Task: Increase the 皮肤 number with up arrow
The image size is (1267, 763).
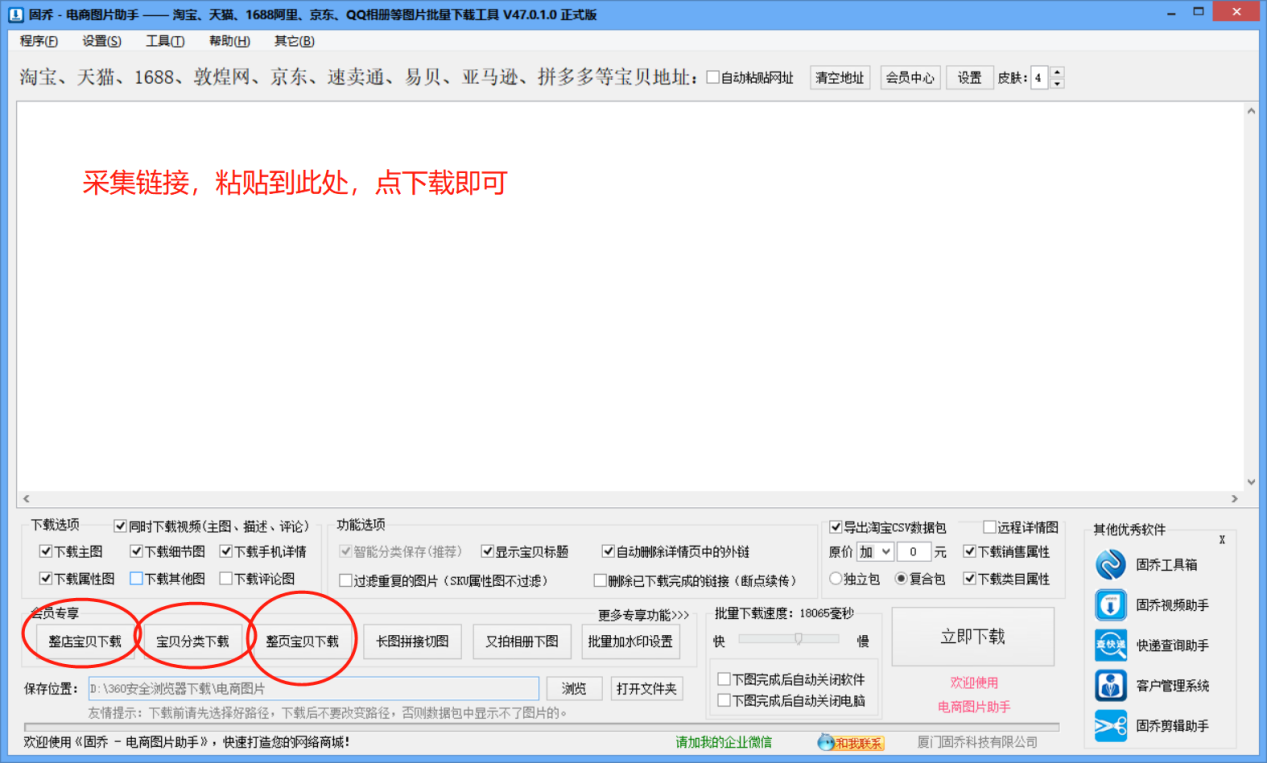Action: point(1057,73)
